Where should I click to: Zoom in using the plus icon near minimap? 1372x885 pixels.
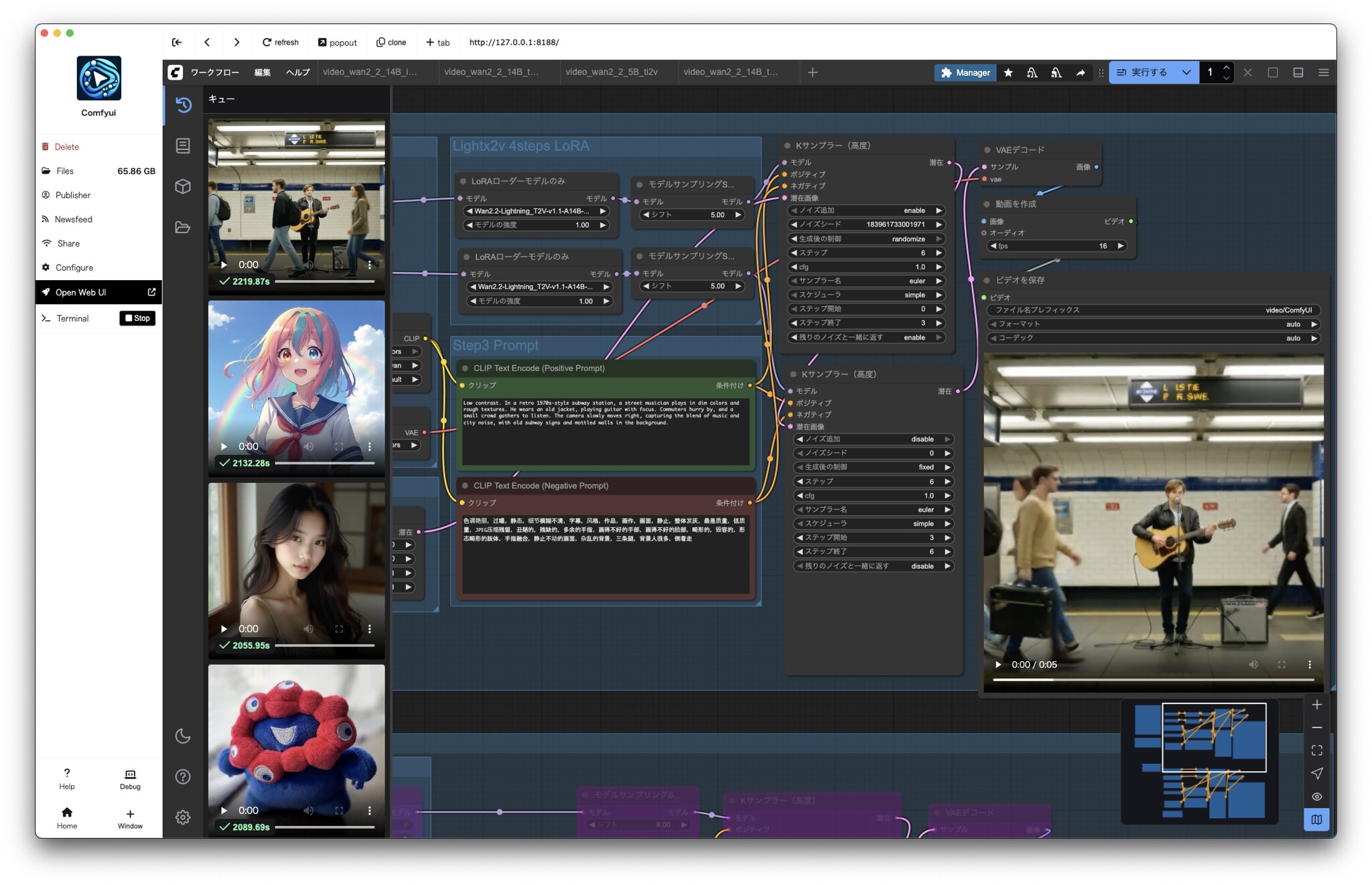(x=1316, y=704)
